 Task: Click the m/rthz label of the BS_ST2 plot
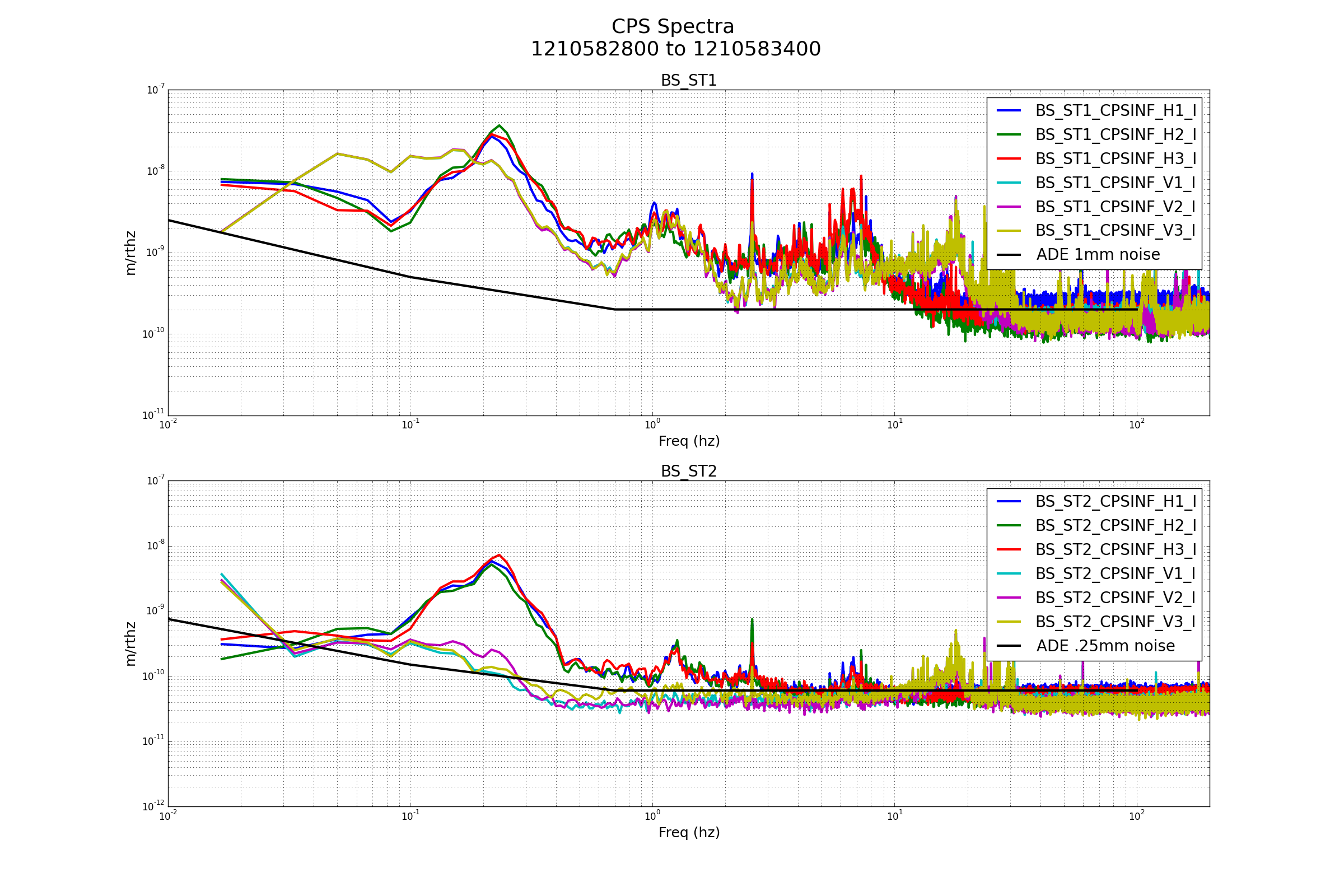[130, 644]
